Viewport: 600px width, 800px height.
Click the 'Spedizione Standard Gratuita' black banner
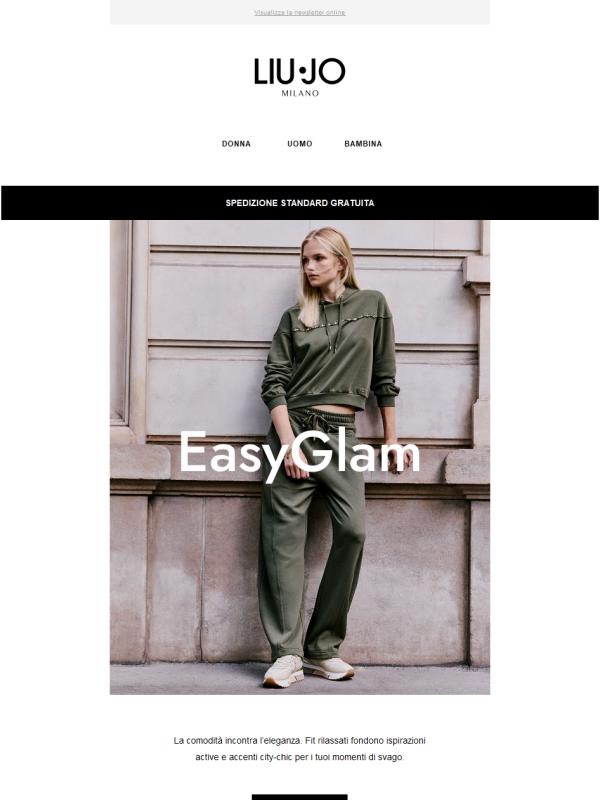coord(300,203)
